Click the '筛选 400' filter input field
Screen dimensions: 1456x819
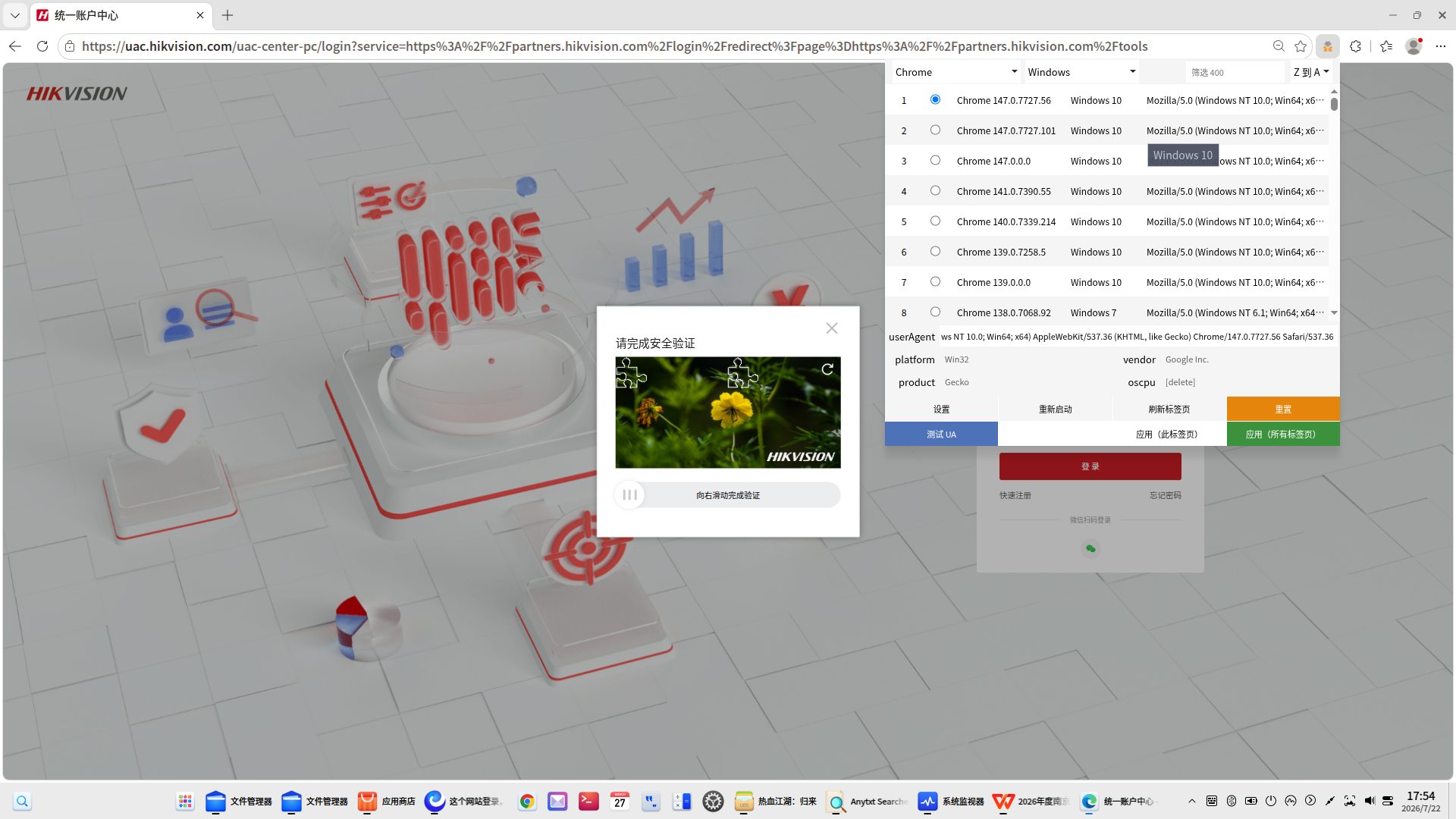pos(1235,72)
